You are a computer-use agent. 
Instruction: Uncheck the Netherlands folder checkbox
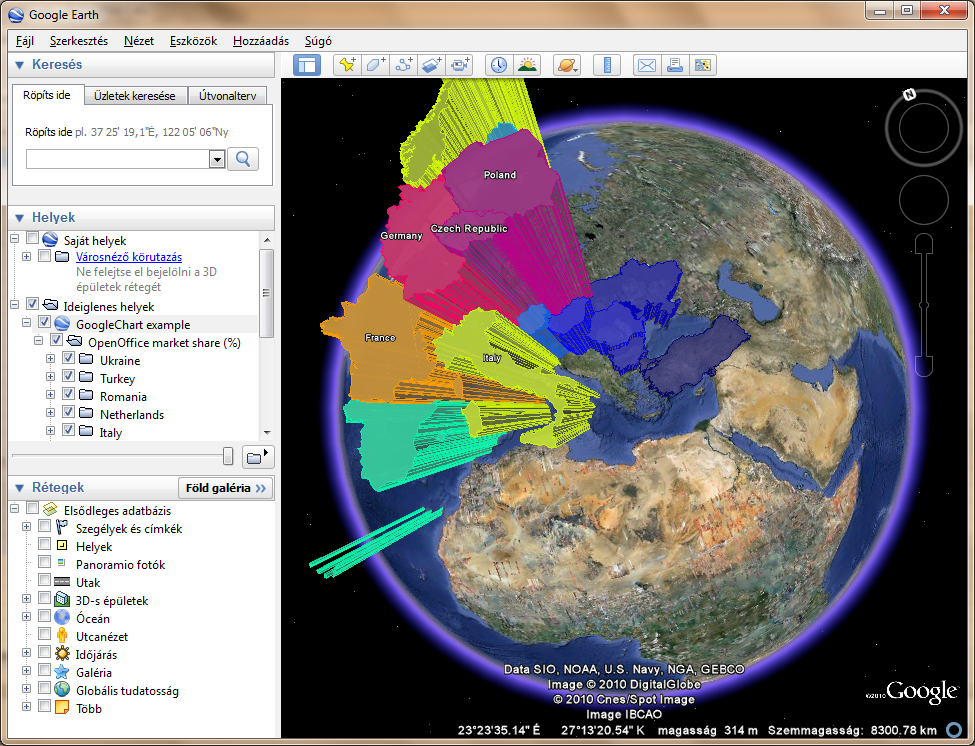pyautogui.click(x=68, y=413)
